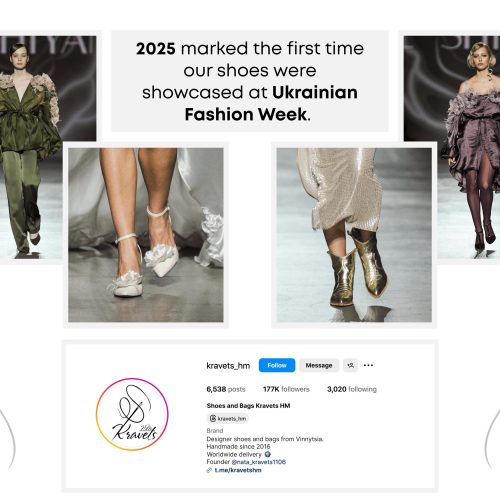Screen dimensions: 500x500
Task: Open the 177K followers list
Action: (x=286, y=389)
